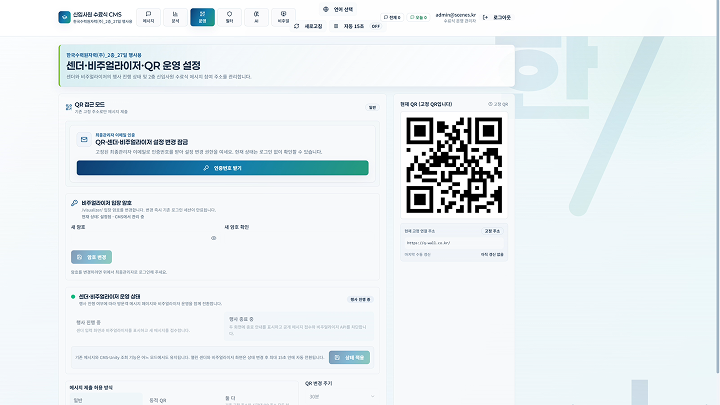Click the timer icon beside 자동 15초
The width and height of the screenshot is (720, 405).
pos(336,26)
